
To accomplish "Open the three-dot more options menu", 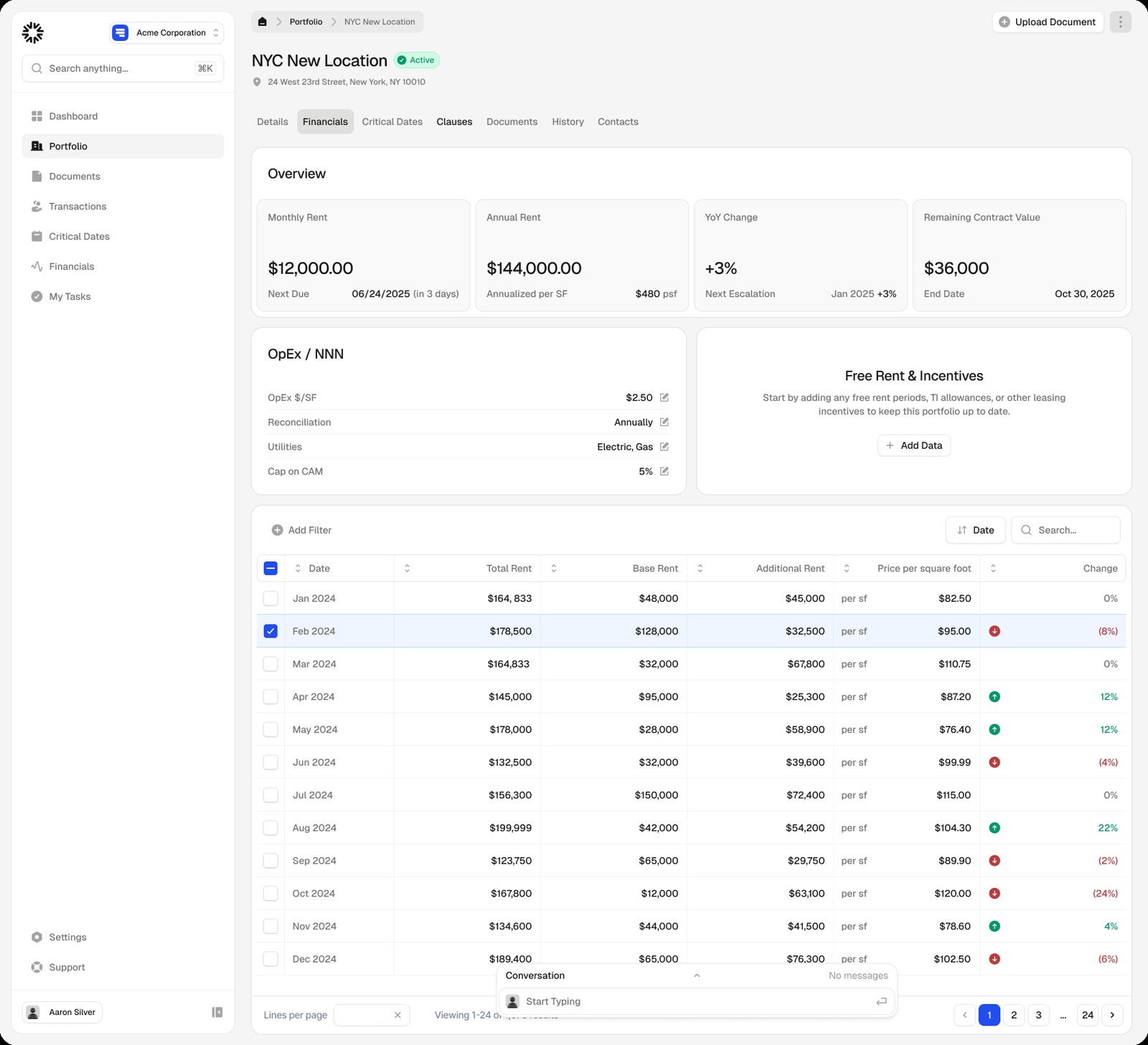I will 1120,22.
